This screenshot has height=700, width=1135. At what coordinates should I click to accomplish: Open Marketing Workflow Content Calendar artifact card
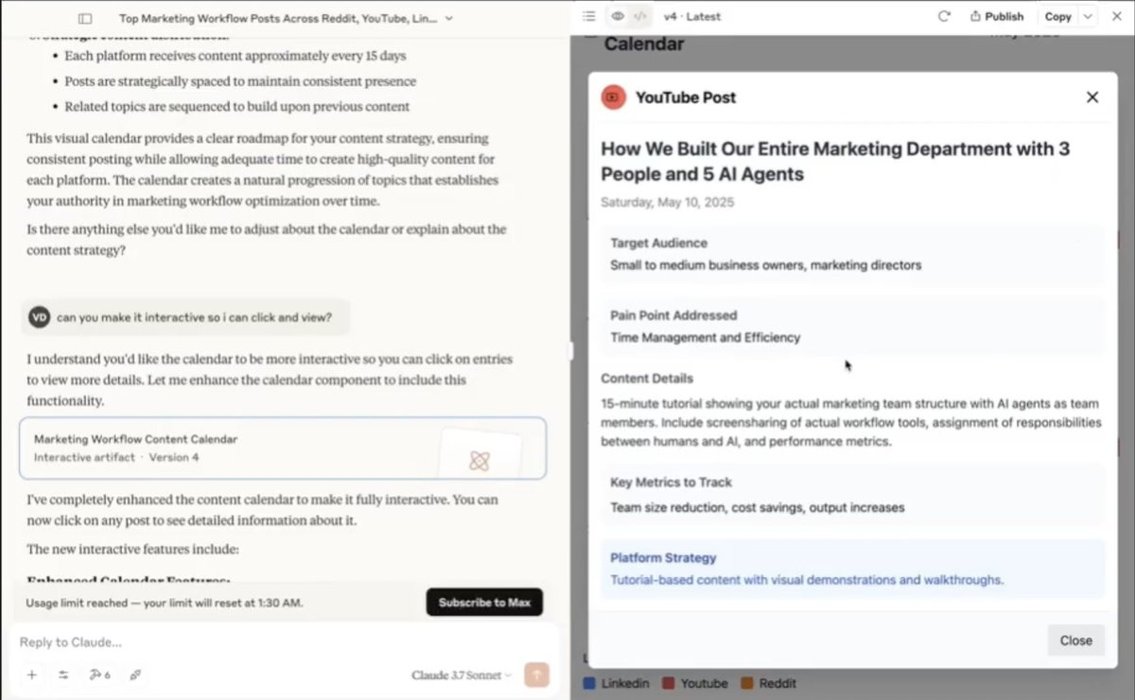[x=283, y=448]
